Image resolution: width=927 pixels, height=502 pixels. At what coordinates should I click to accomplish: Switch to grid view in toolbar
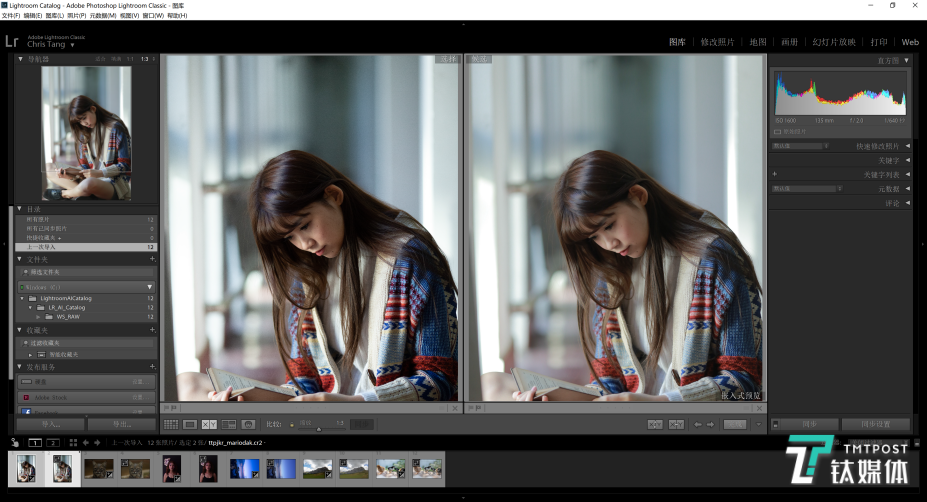click(x=171, y=425)
